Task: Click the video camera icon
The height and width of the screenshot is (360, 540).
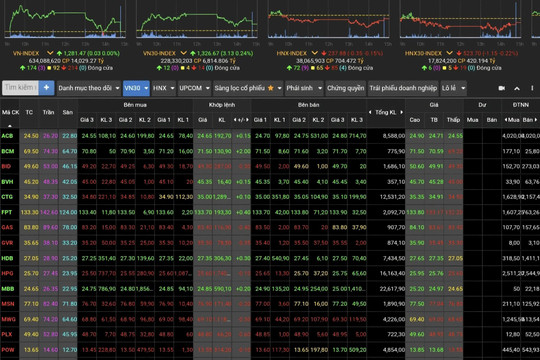Action: [501, 88]
